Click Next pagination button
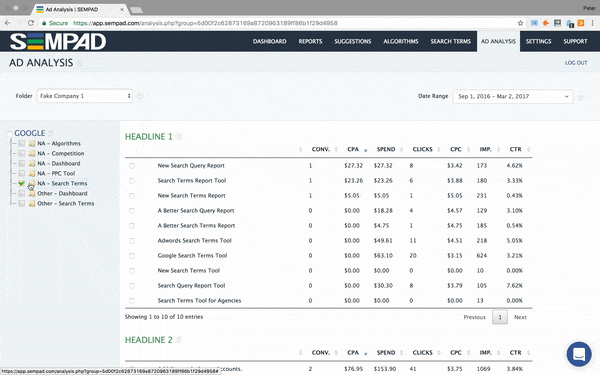This screenshot has height=375, width=600. click(x=520, y=317)
